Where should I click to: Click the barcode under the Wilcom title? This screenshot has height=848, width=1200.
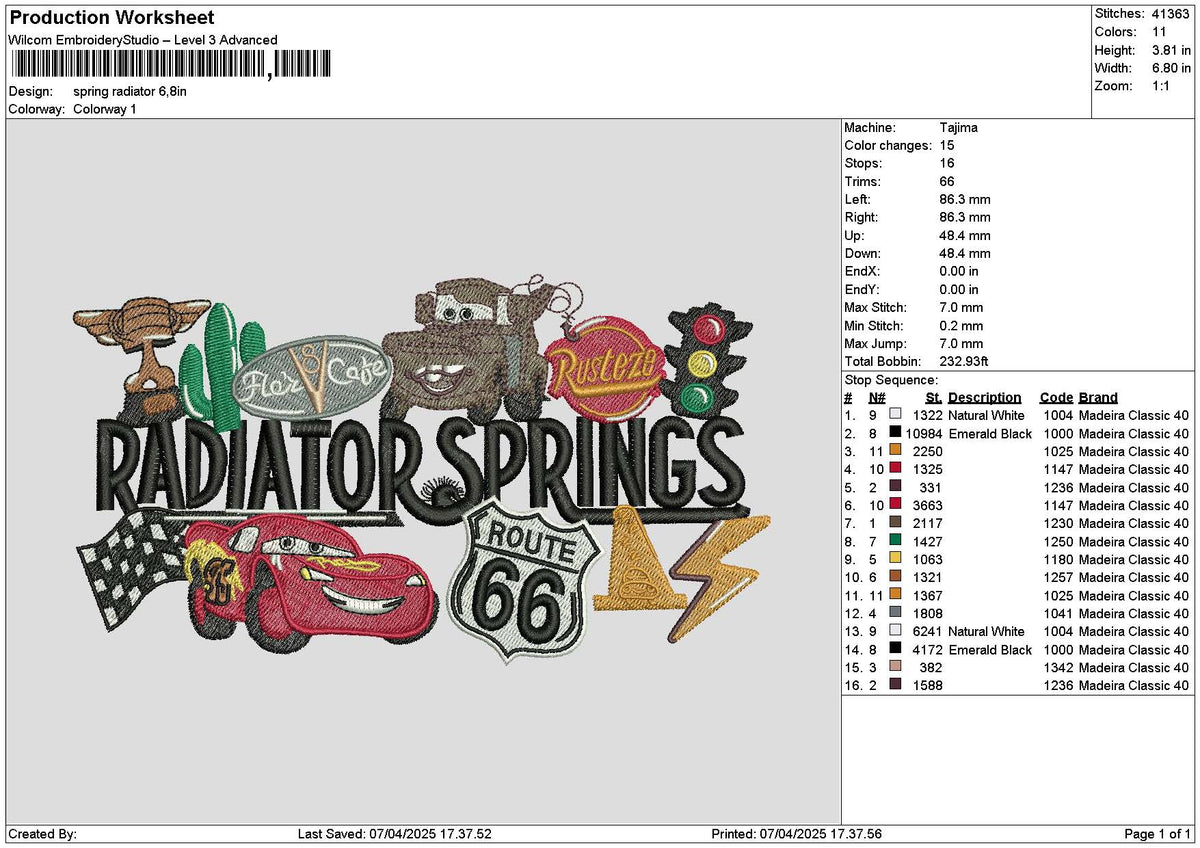click(171, 65)
